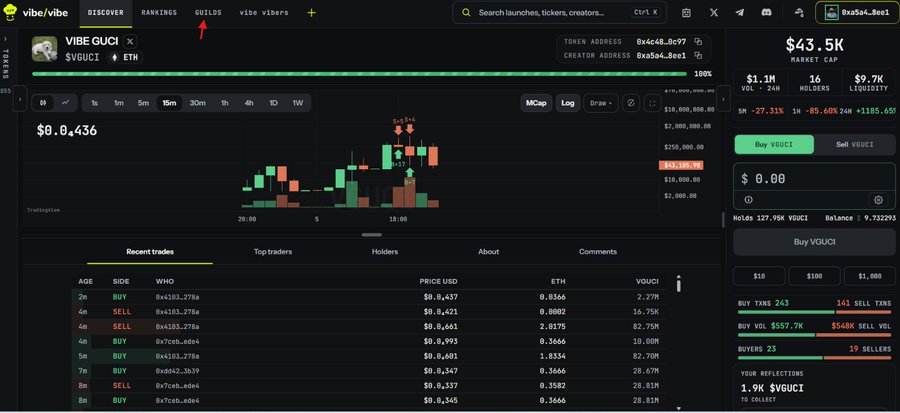
Task: Click the faucet icon next to Discord
Action: click(x=798, y=13)
